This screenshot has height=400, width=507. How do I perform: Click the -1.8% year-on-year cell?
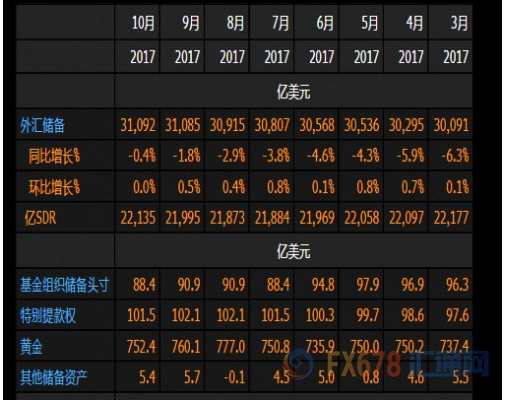coord(187,156)
